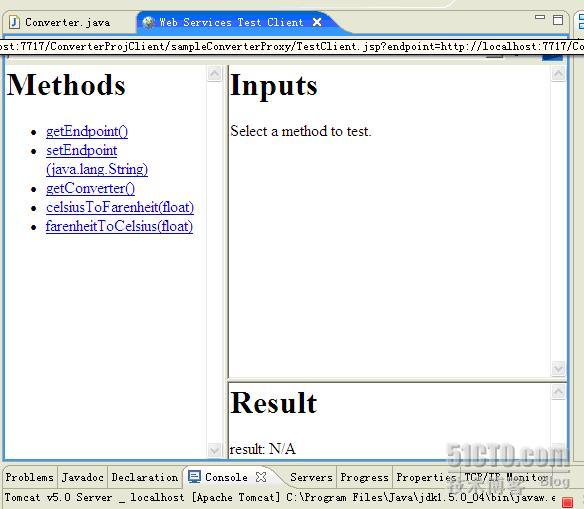
Task: Click the Console monitor icon
Action: coord(194,477)
